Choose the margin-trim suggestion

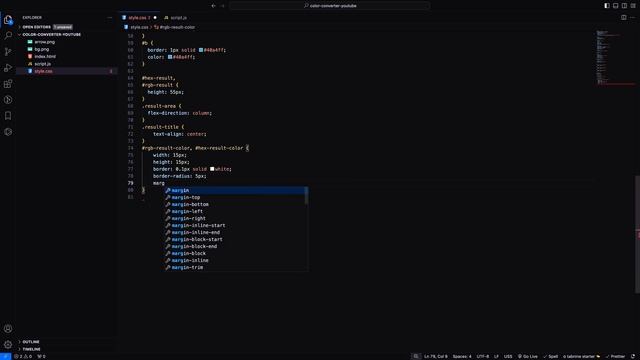pyautogui.click(x=235, y=267)
